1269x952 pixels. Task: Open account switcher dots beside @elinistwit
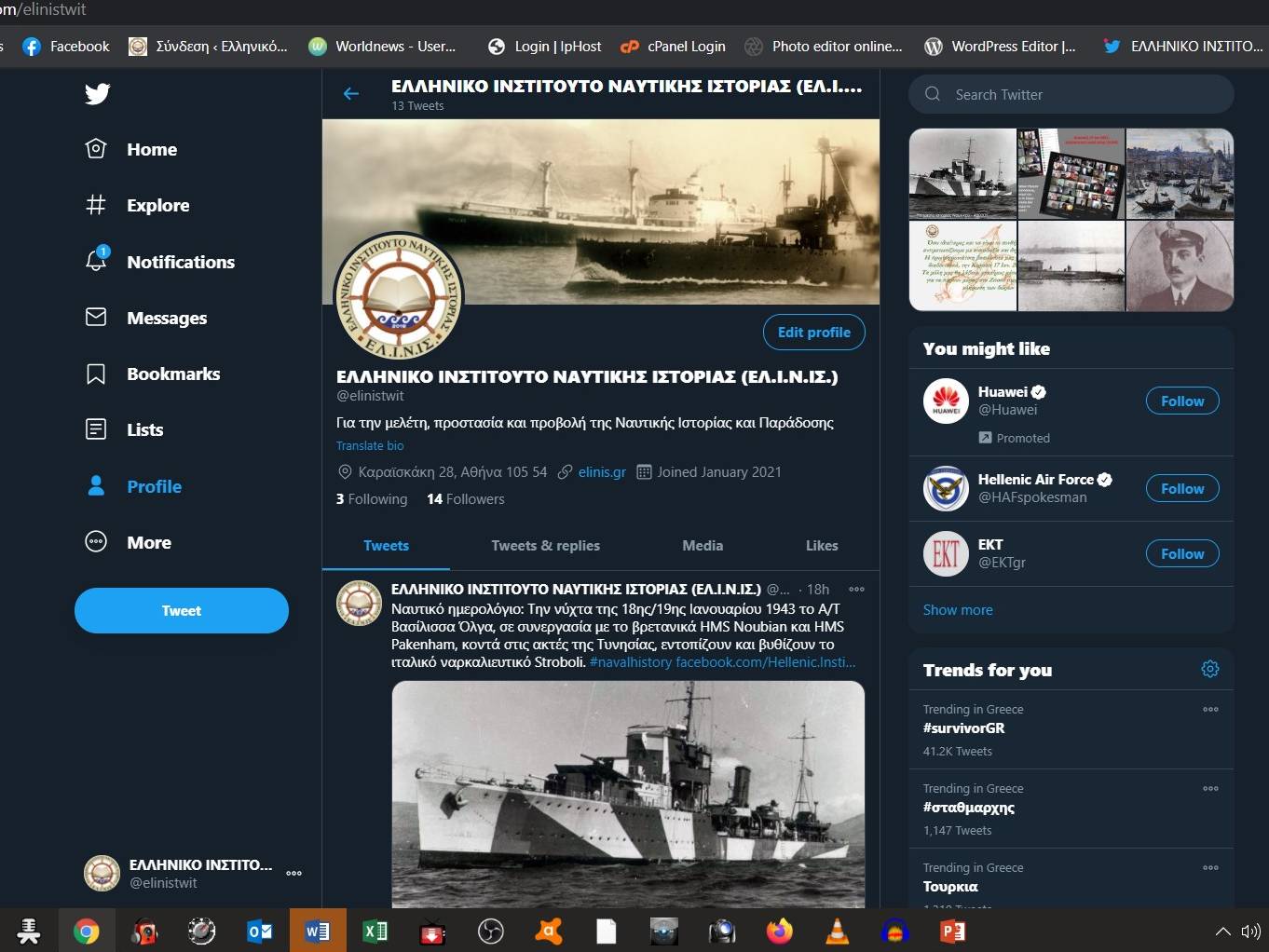click(x=293, y=874)
